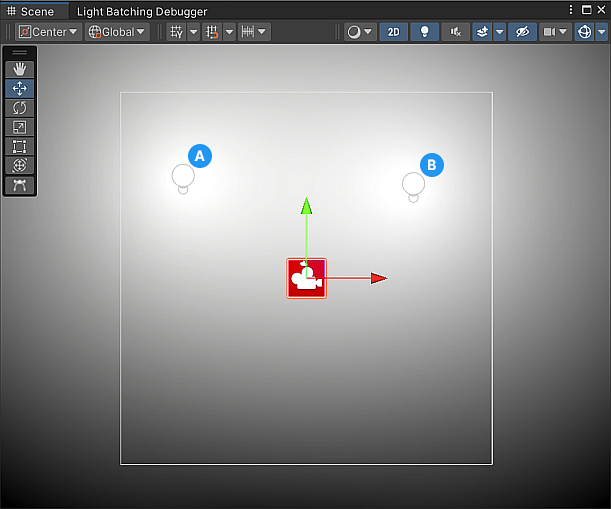Click light gizmo labeled B
This screenshot has height=509, width=611.
(x=413, y=185)
